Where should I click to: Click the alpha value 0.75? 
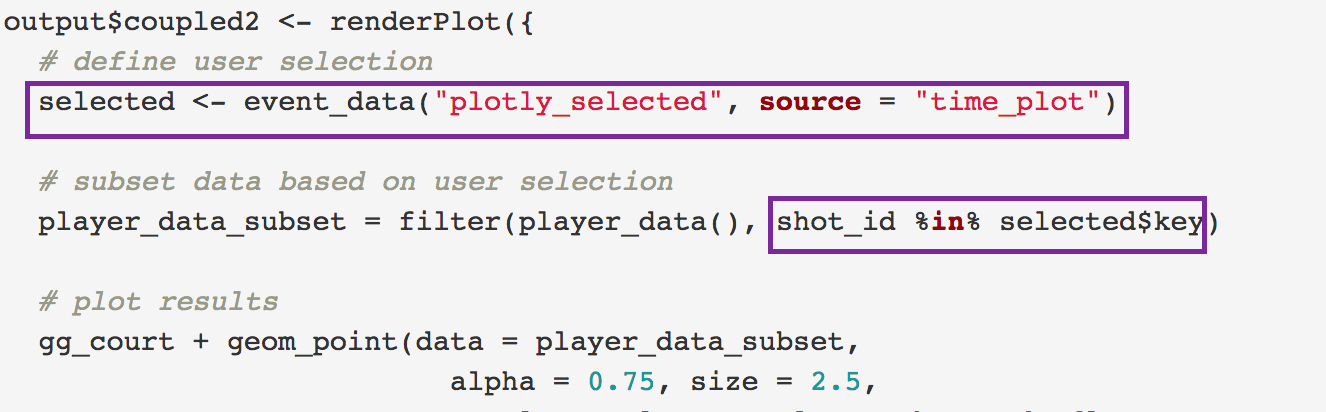click(x=621, y=382)
